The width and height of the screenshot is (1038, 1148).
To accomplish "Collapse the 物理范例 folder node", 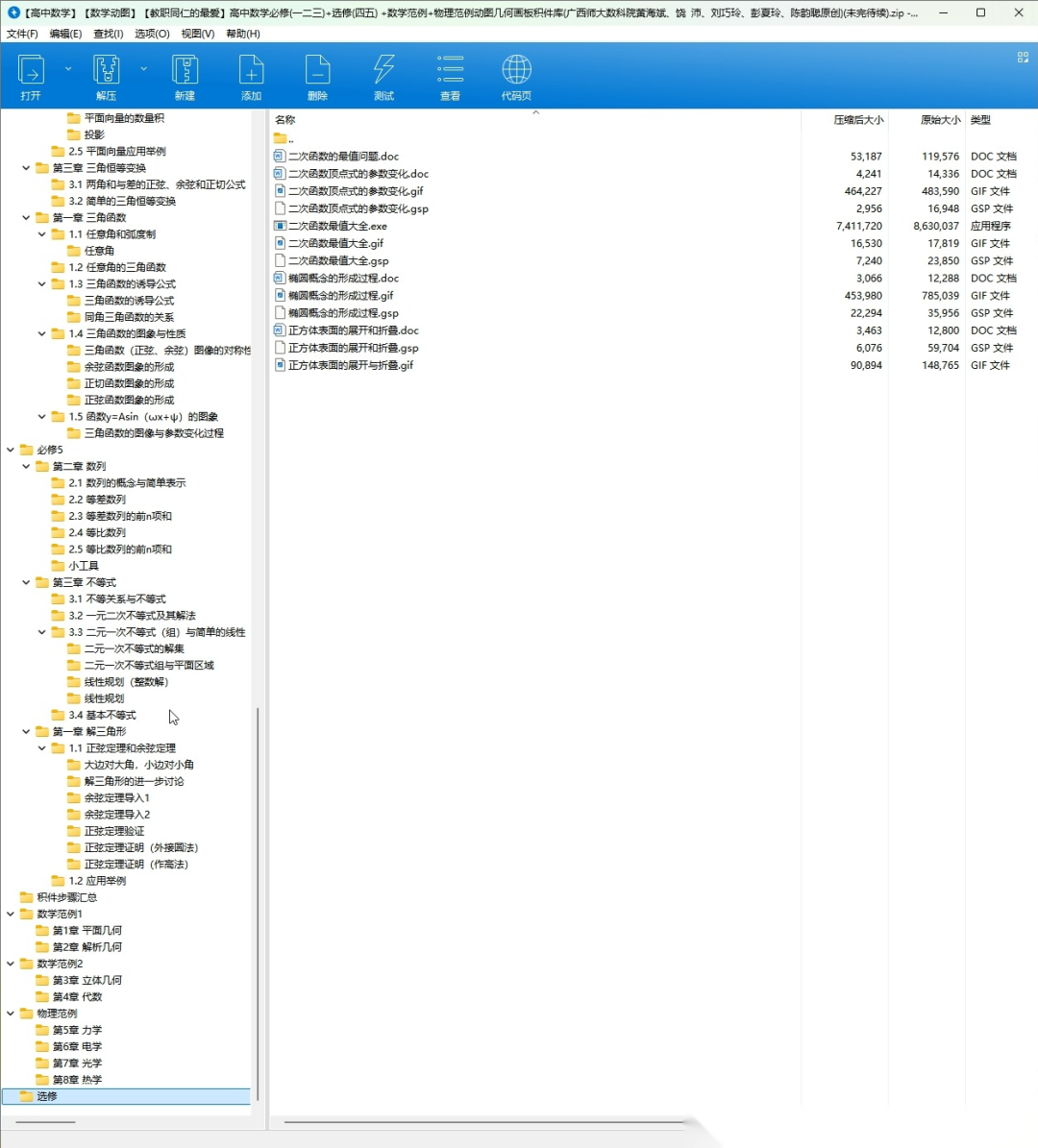I will (11, 1014).
